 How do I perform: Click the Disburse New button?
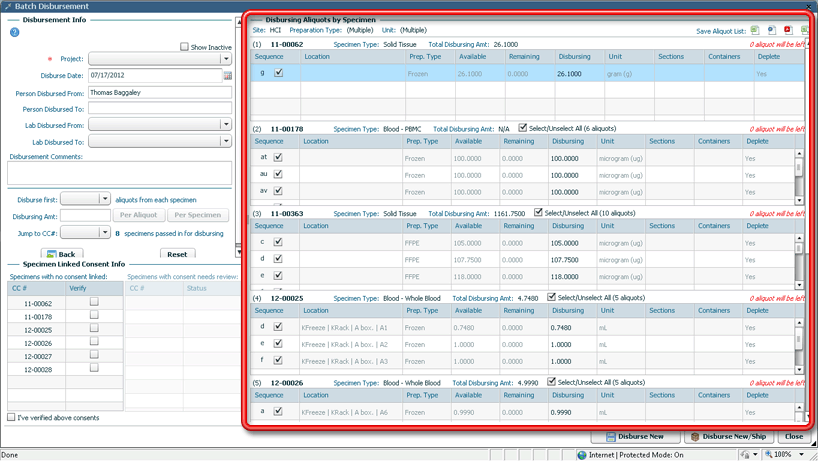[635, 436]
